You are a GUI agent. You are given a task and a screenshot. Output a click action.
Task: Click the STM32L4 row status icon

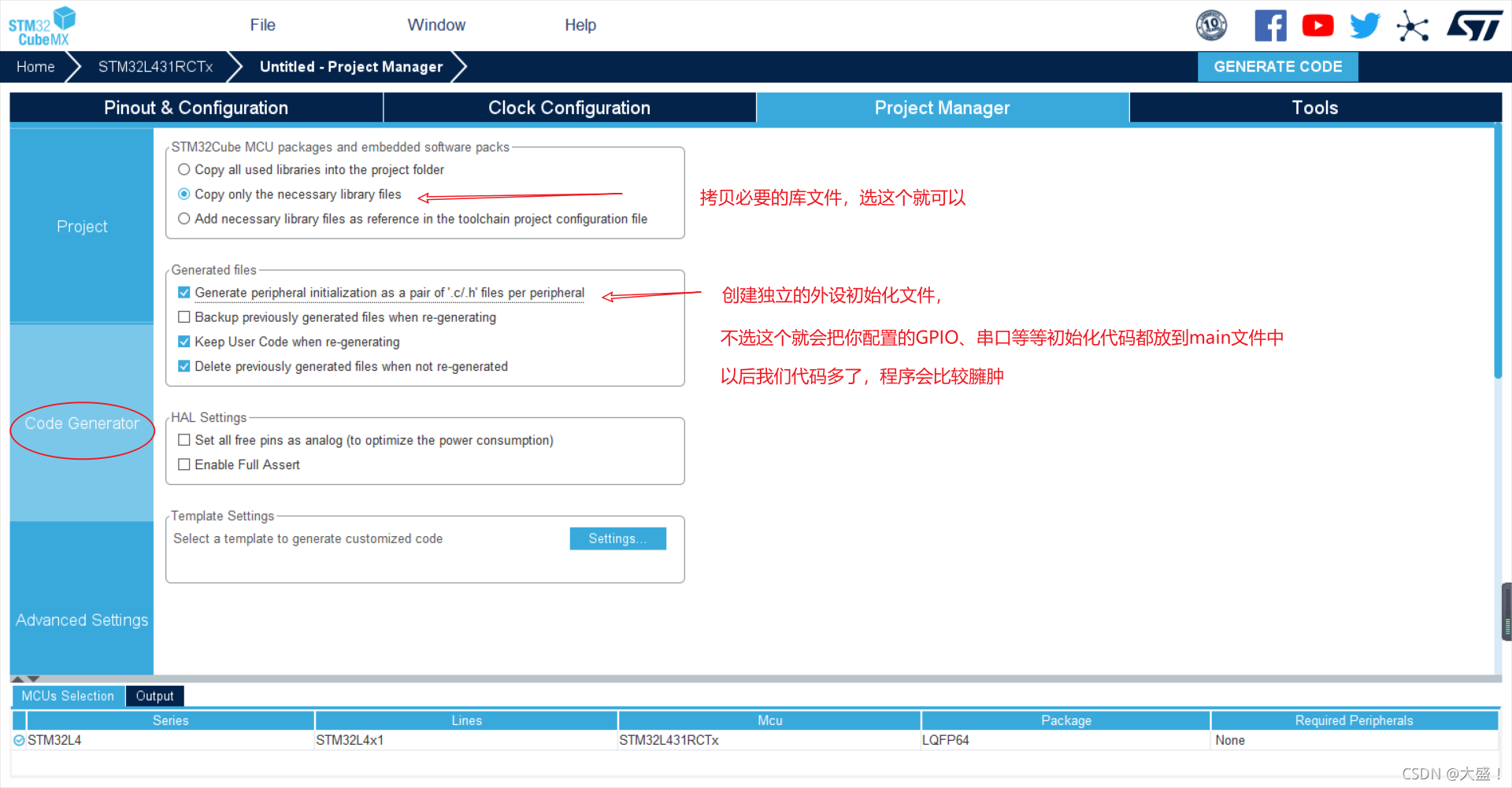[19, 740]
